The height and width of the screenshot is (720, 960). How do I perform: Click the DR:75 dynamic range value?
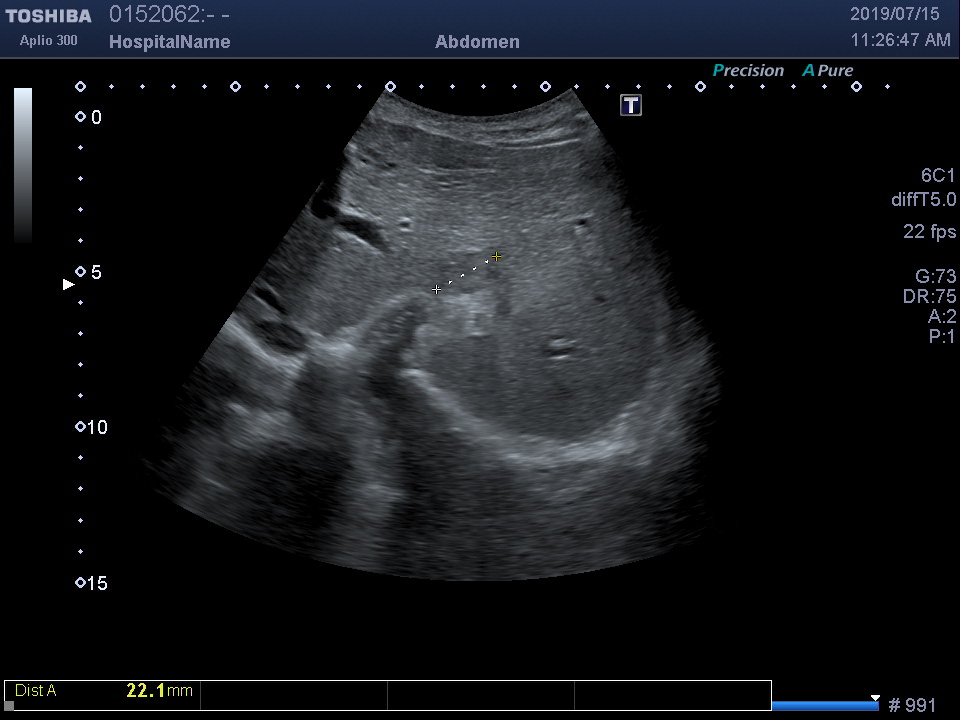coord(929,297)
